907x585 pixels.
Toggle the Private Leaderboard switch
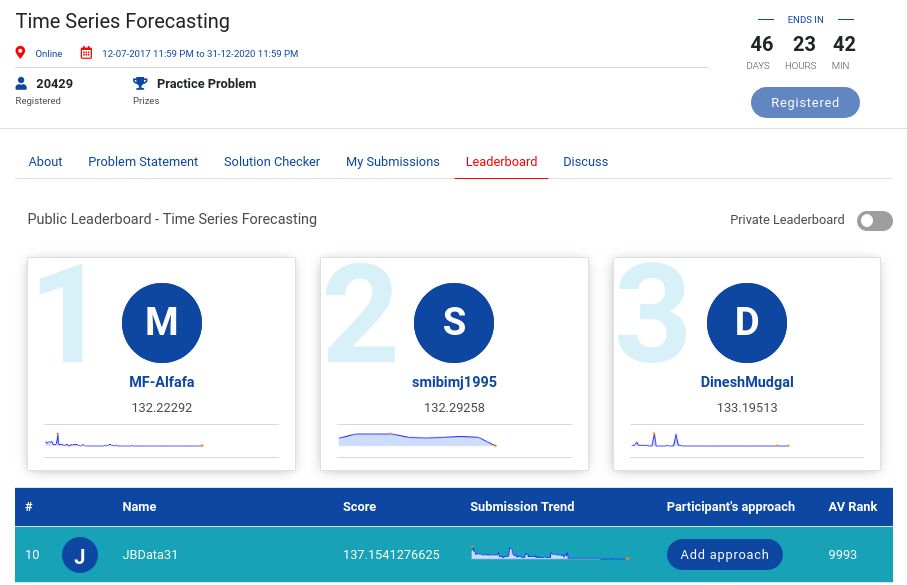coord(874,220)
